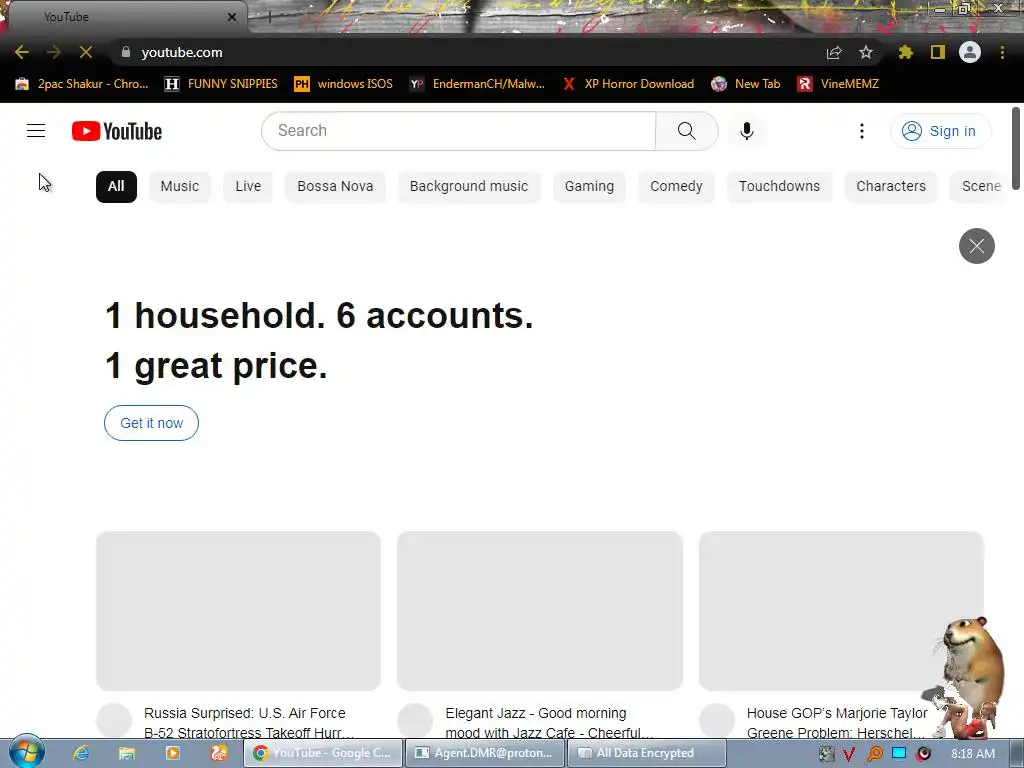Open the Chrome three-dot menu
The image size is (1024, 768).
(x=1002, y=52)
